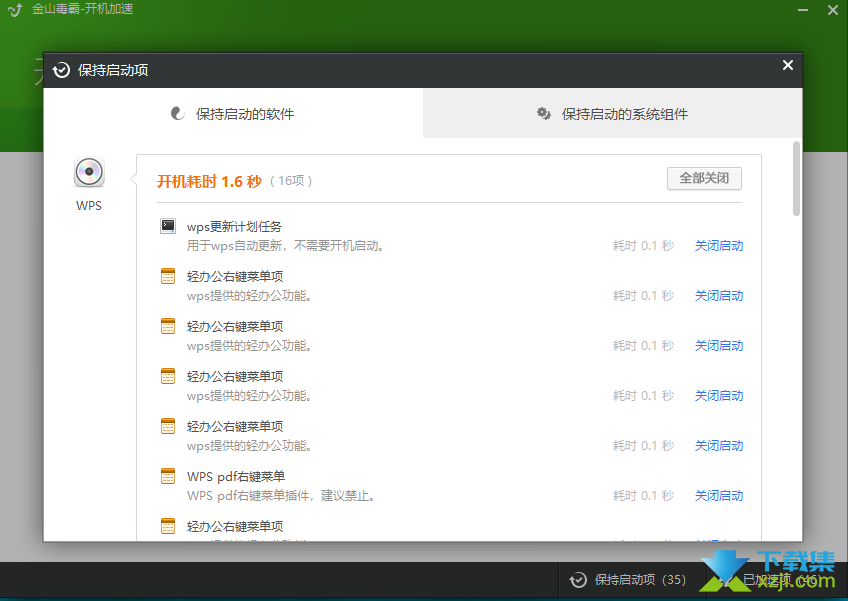
Task: Minimize the 金山毒霸 main window
Action: coord(803,10)
